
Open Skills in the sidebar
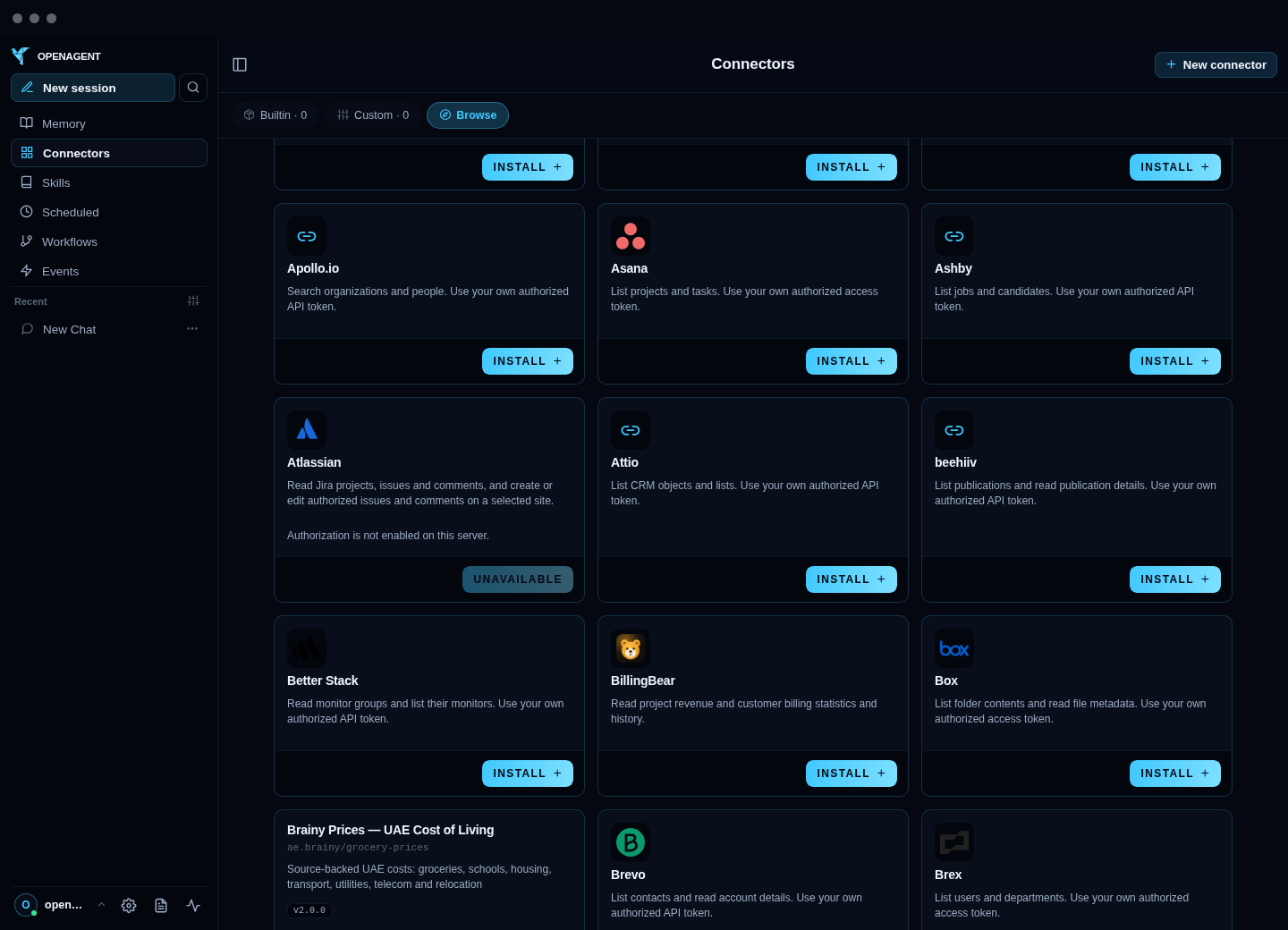pos(109,182)
